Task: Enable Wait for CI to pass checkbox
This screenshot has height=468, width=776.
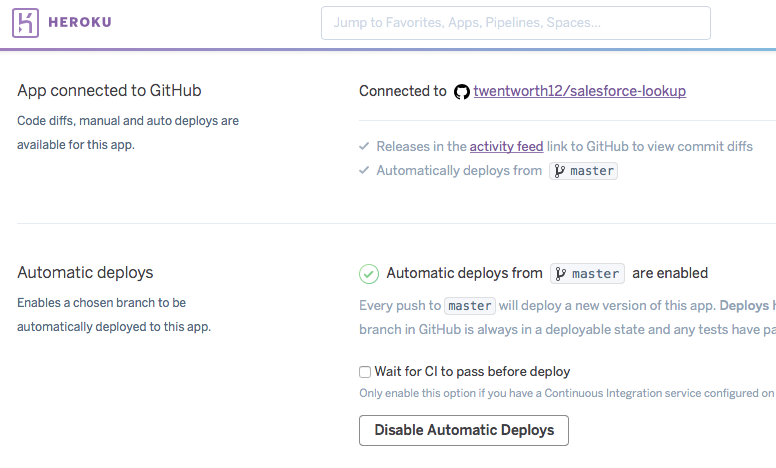Action: (x=365, y=372)
